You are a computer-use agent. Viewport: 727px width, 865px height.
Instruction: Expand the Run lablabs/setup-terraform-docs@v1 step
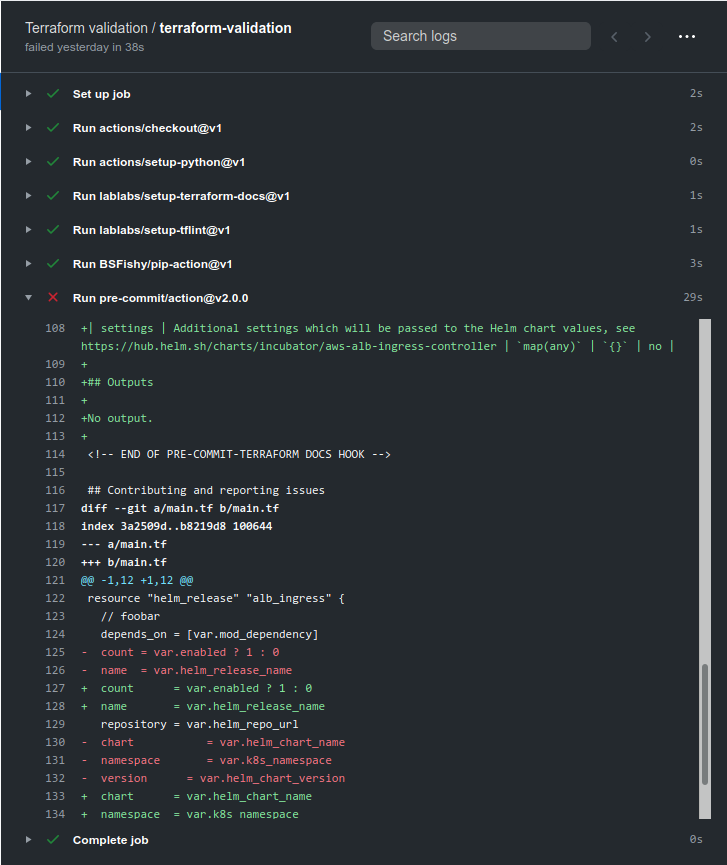[x=28, y=195]
